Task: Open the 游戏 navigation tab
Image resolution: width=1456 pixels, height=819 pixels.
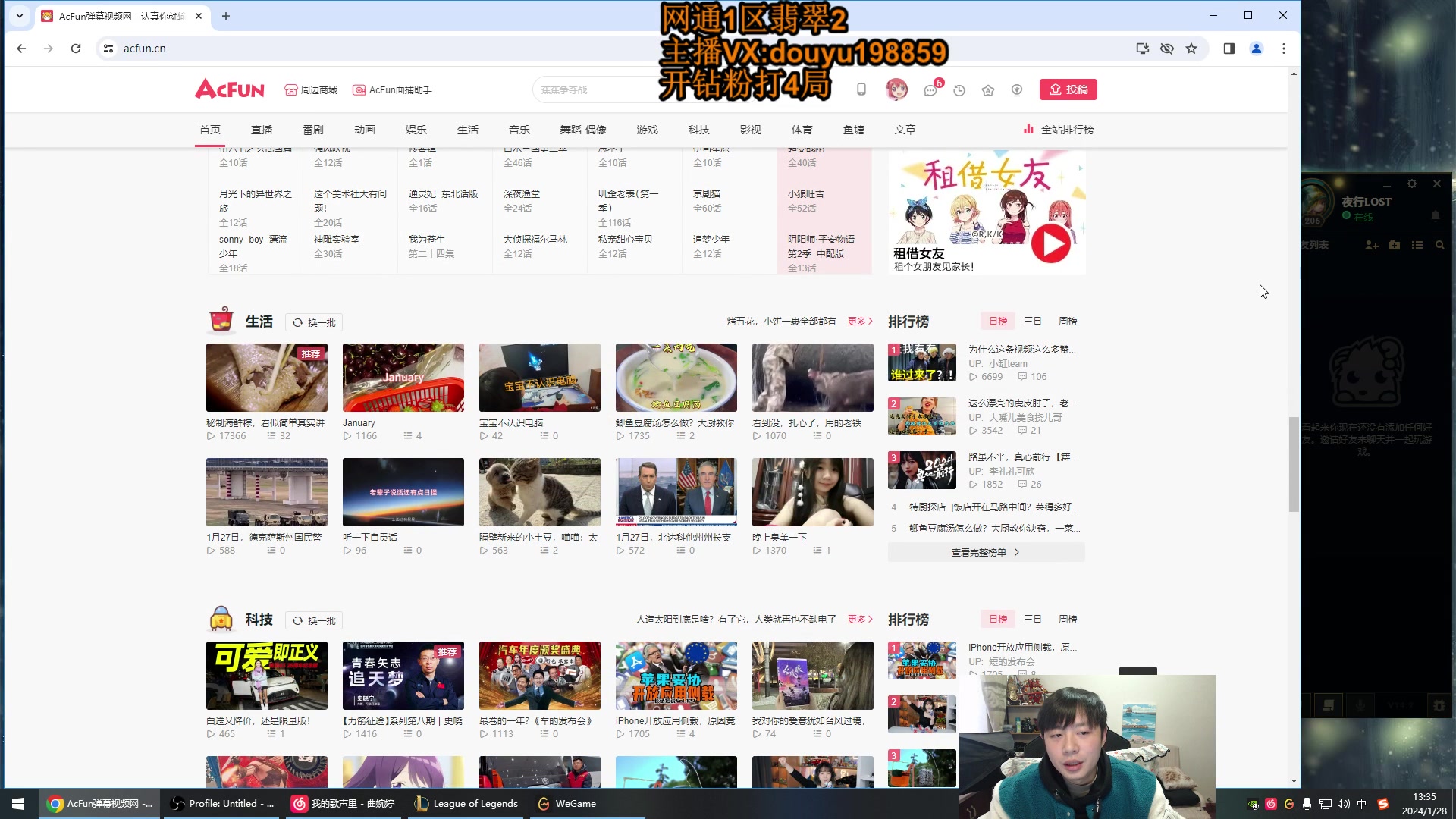Action: (x=647, y=130)
